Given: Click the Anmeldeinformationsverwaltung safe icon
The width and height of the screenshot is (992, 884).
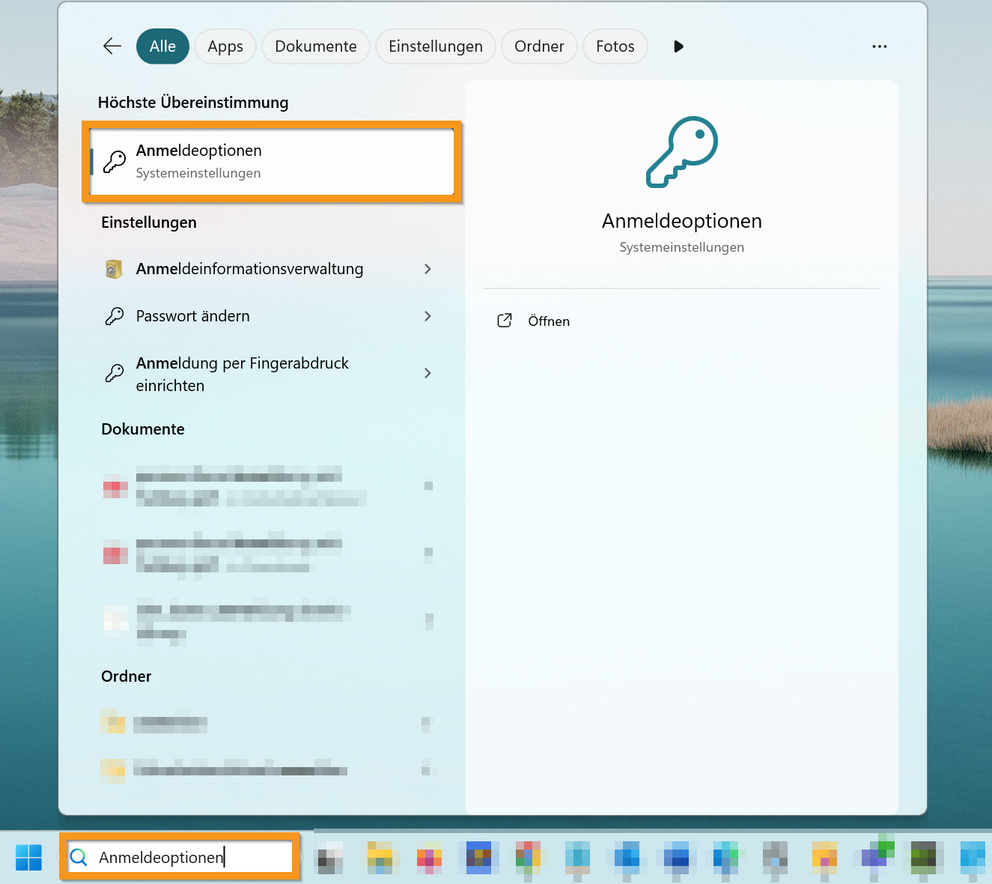Looking at the screenshot, I should (x=114, y=269).
